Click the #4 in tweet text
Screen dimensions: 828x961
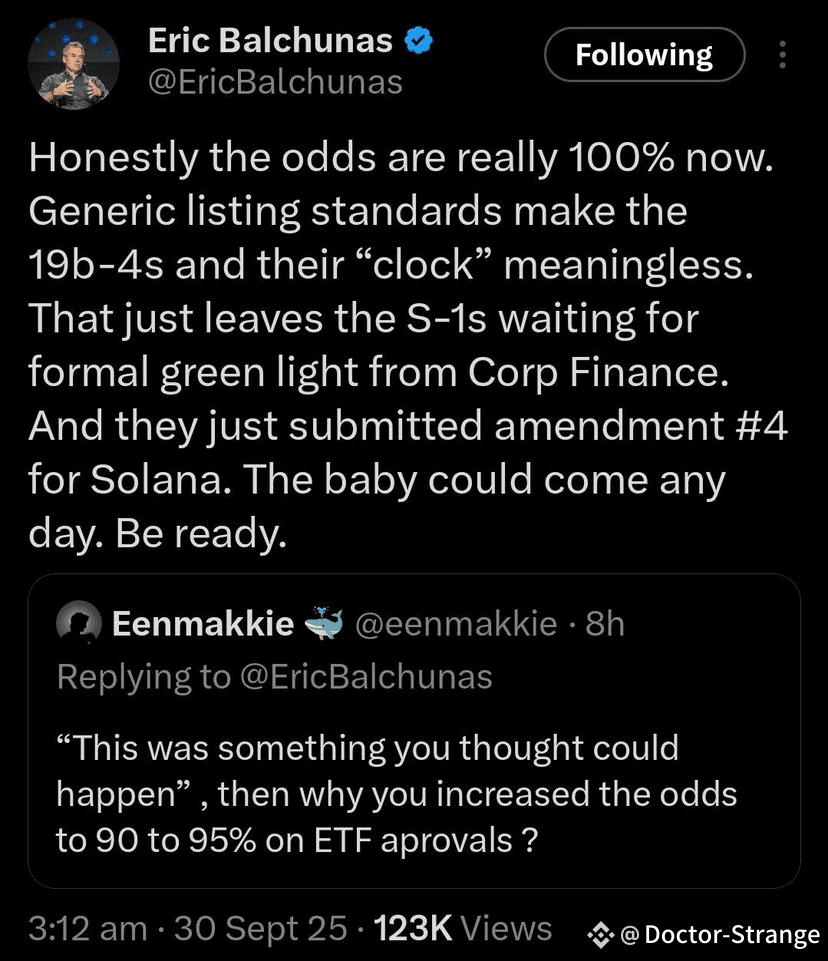pyautogui.click(x=760, y=427)
